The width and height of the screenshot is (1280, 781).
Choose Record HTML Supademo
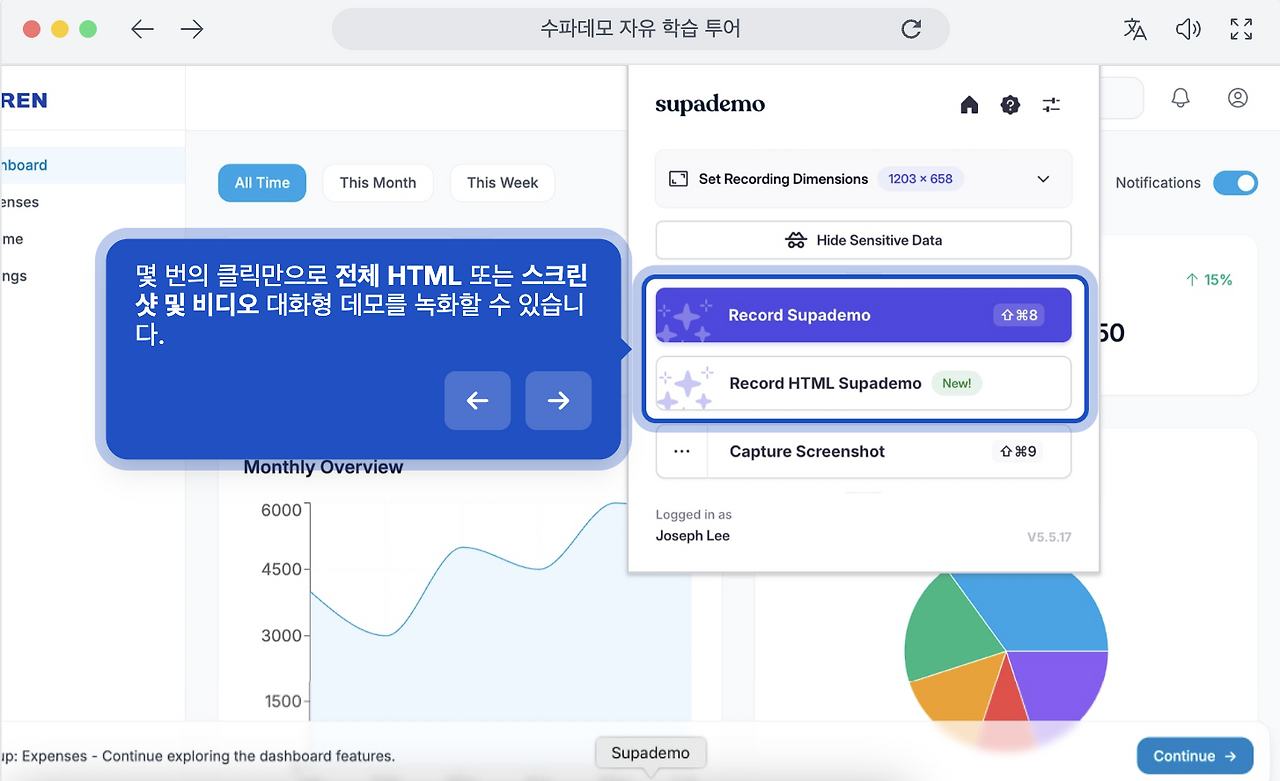click(863, 383)
